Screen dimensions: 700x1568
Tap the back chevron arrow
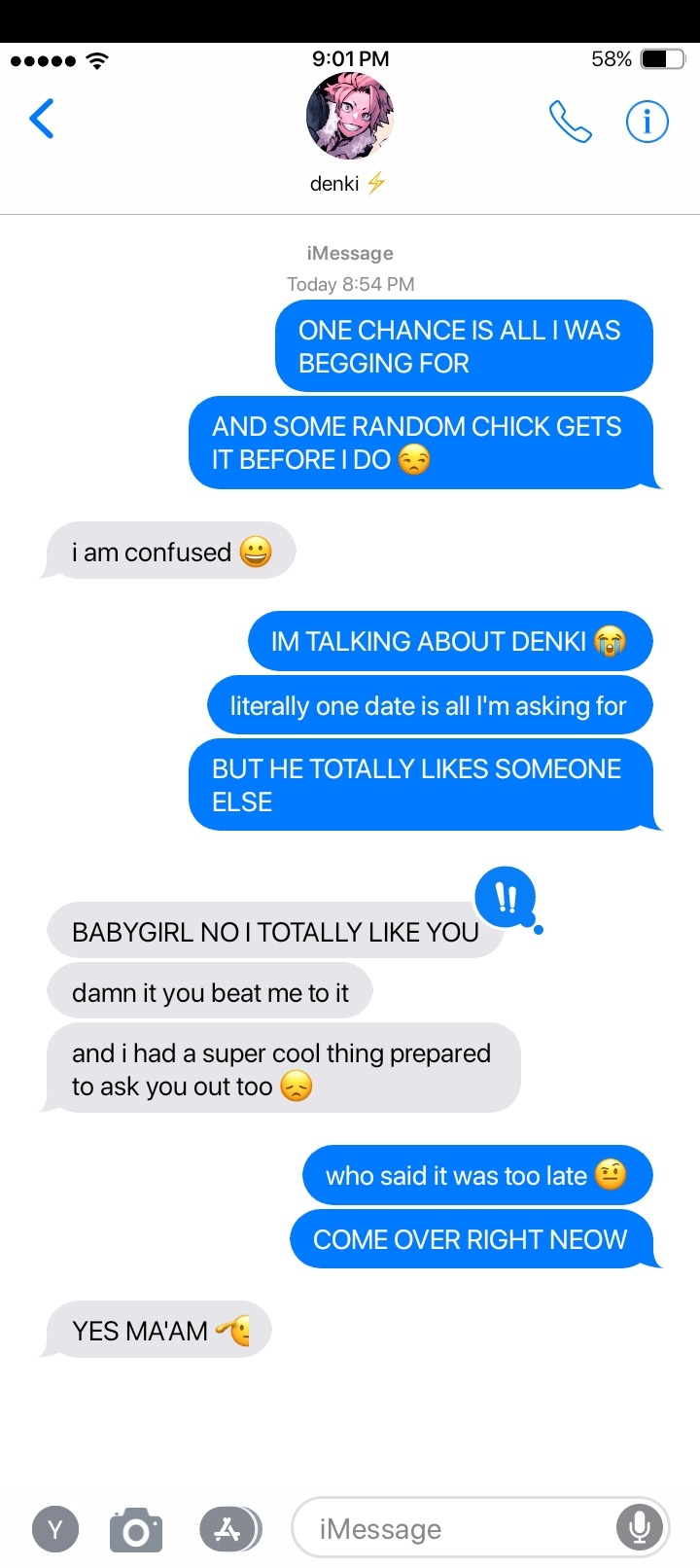[x=42, y=120]
